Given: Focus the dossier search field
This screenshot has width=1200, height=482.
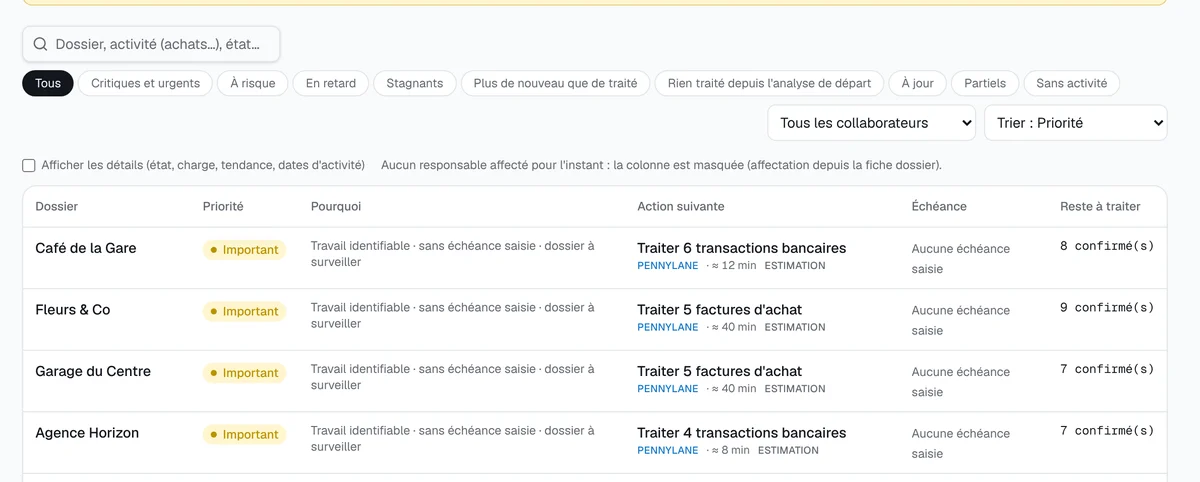Looking at the screenshot, I should (151, 44).
